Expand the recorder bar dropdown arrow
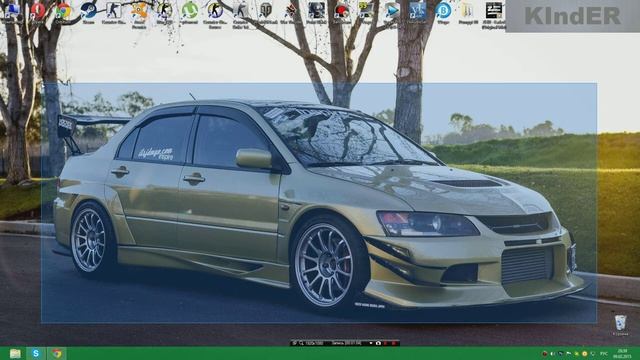 tap(371, 343)
